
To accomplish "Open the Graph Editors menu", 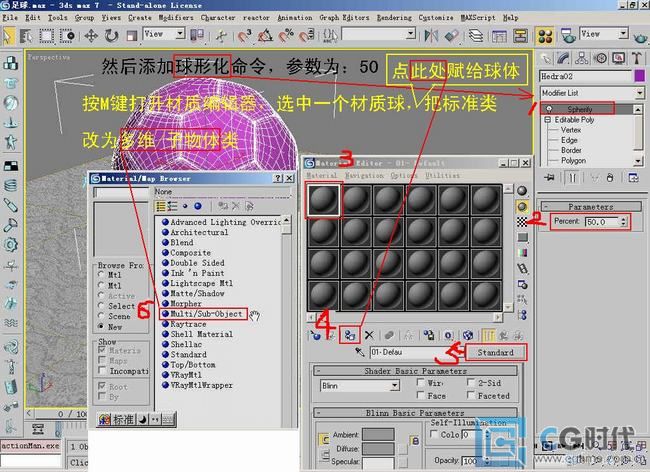I will (x=344, y=18).
